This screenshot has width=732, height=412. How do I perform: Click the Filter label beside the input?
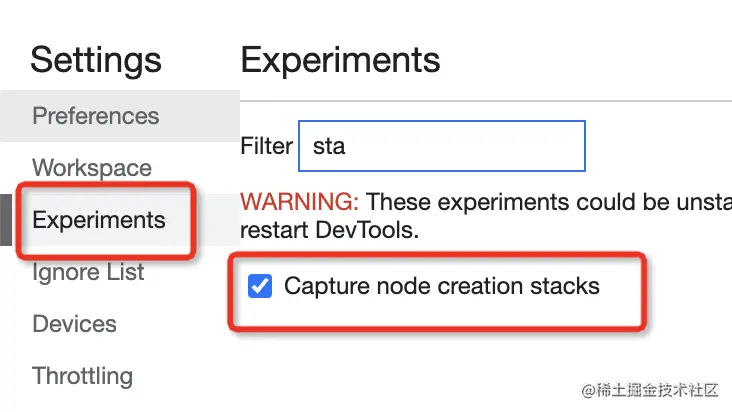click(x=266, y=146)
